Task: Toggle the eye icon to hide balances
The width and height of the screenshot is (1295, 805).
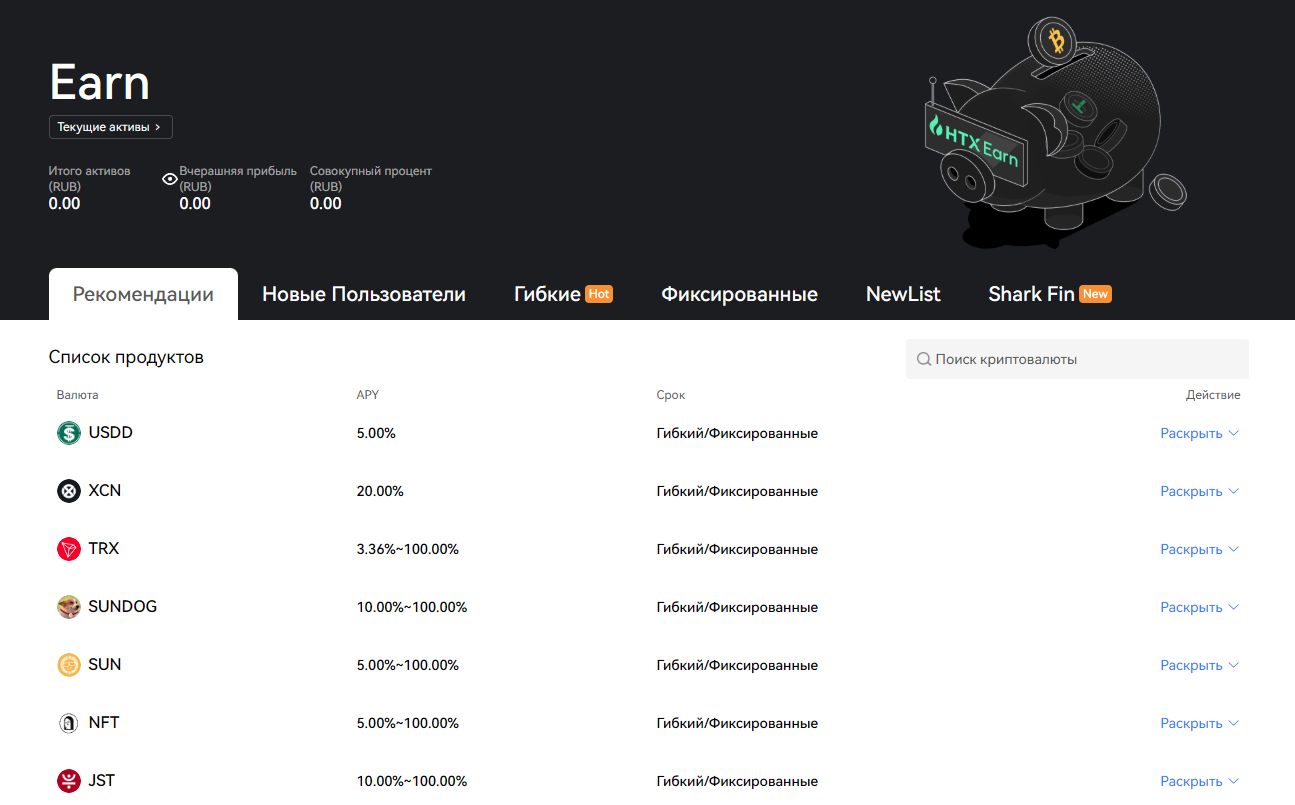Action: (x=170, y=179)
